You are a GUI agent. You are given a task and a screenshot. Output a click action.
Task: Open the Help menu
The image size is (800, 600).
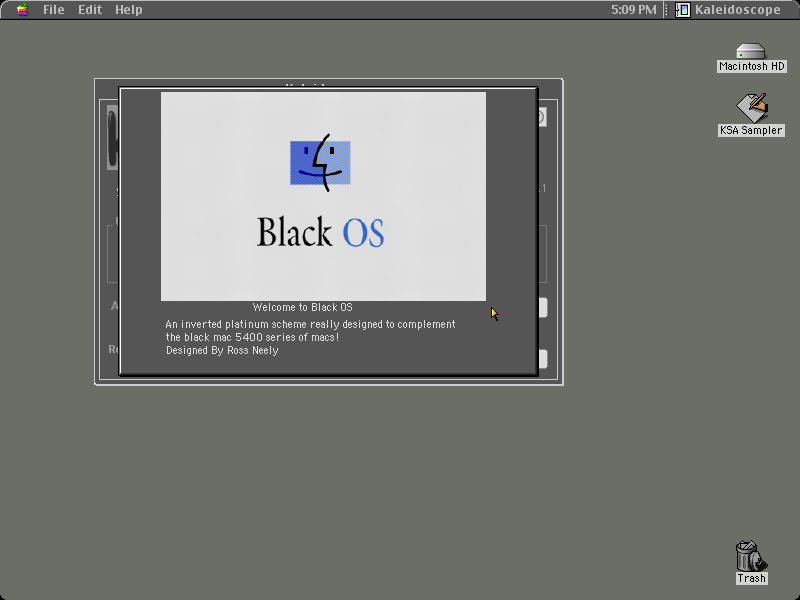tap(129, 10)
